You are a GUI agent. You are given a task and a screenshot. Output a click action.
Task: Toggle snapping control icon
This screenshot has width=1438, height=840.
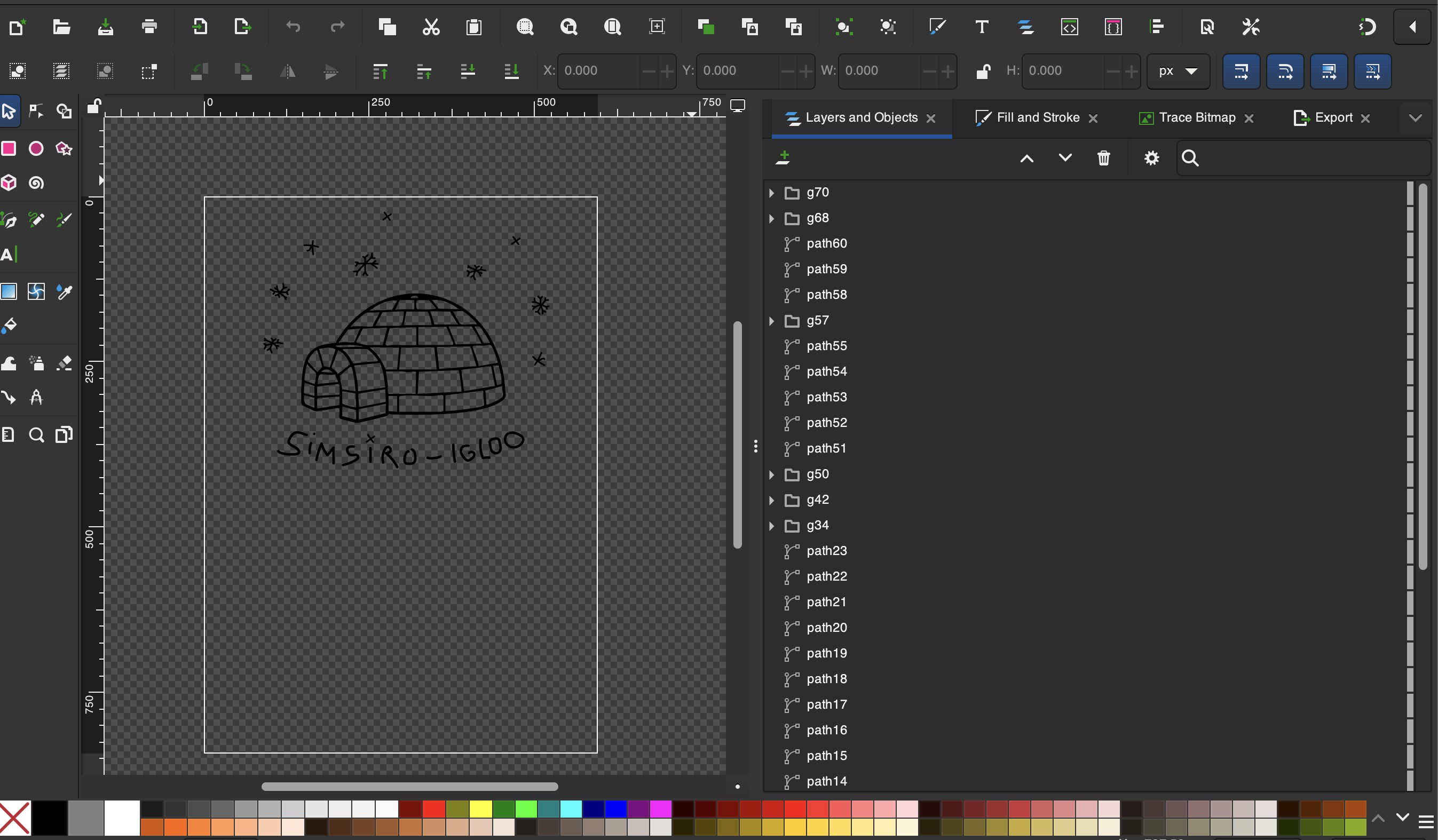[1366, 27]
